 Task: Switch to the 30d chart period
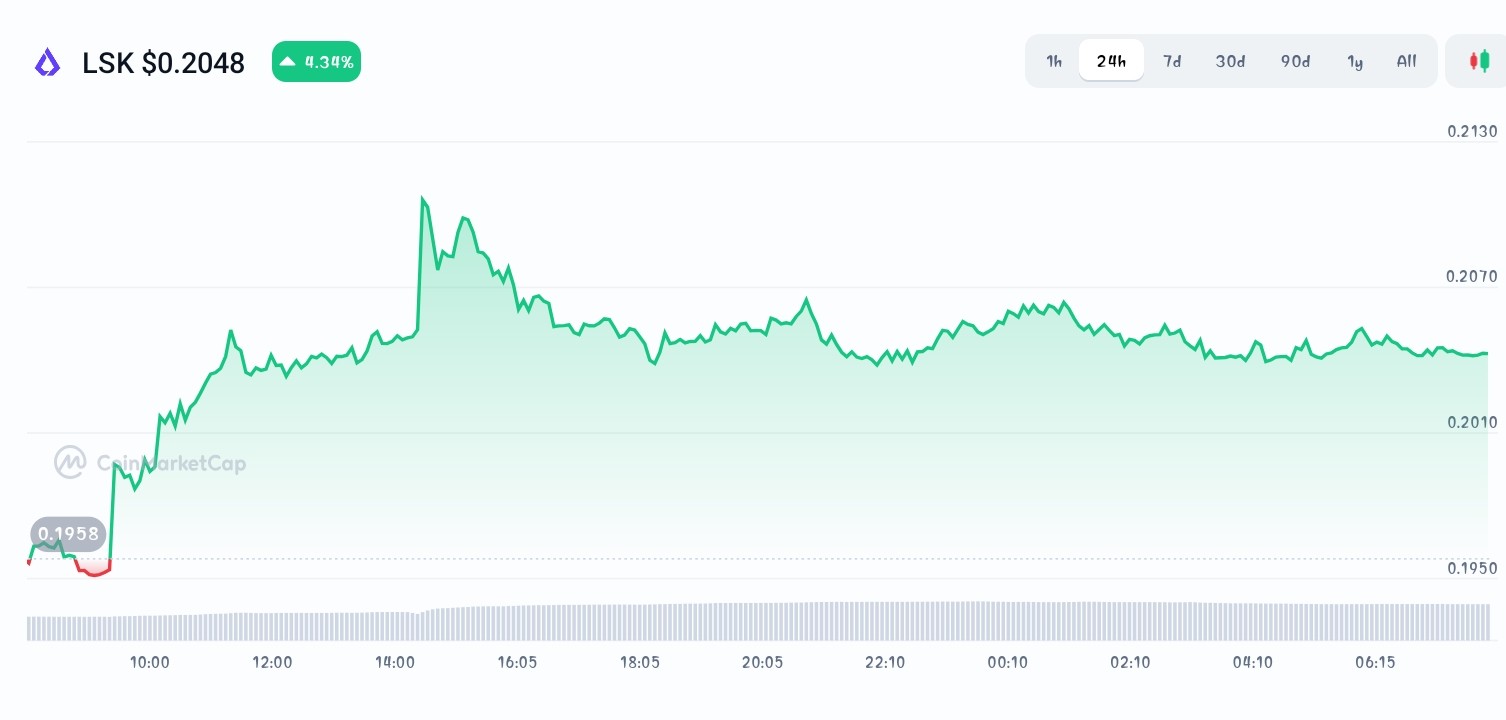1230,61
